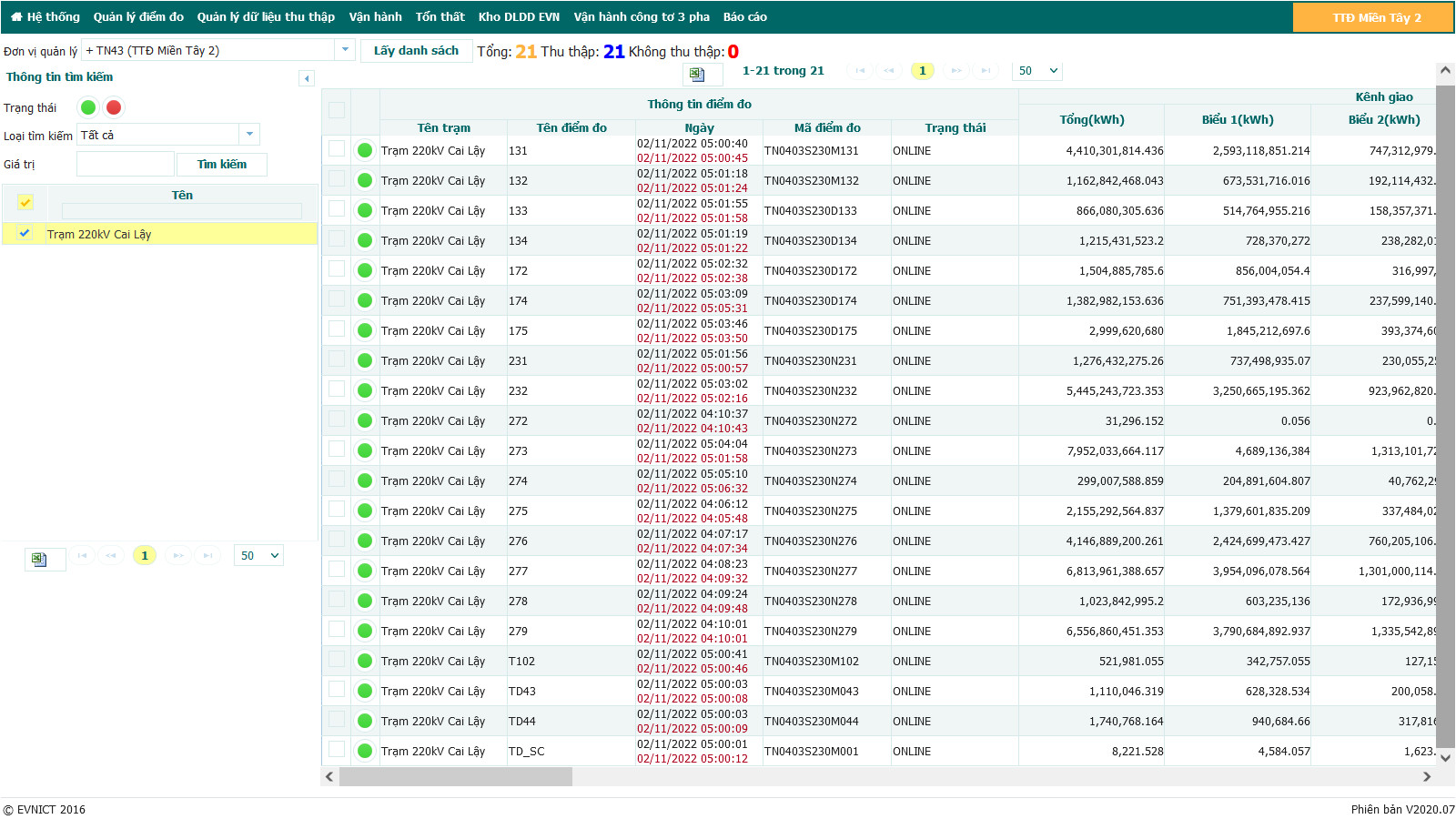Open the Quản lý điểm đo menu

tap(138, 16)
